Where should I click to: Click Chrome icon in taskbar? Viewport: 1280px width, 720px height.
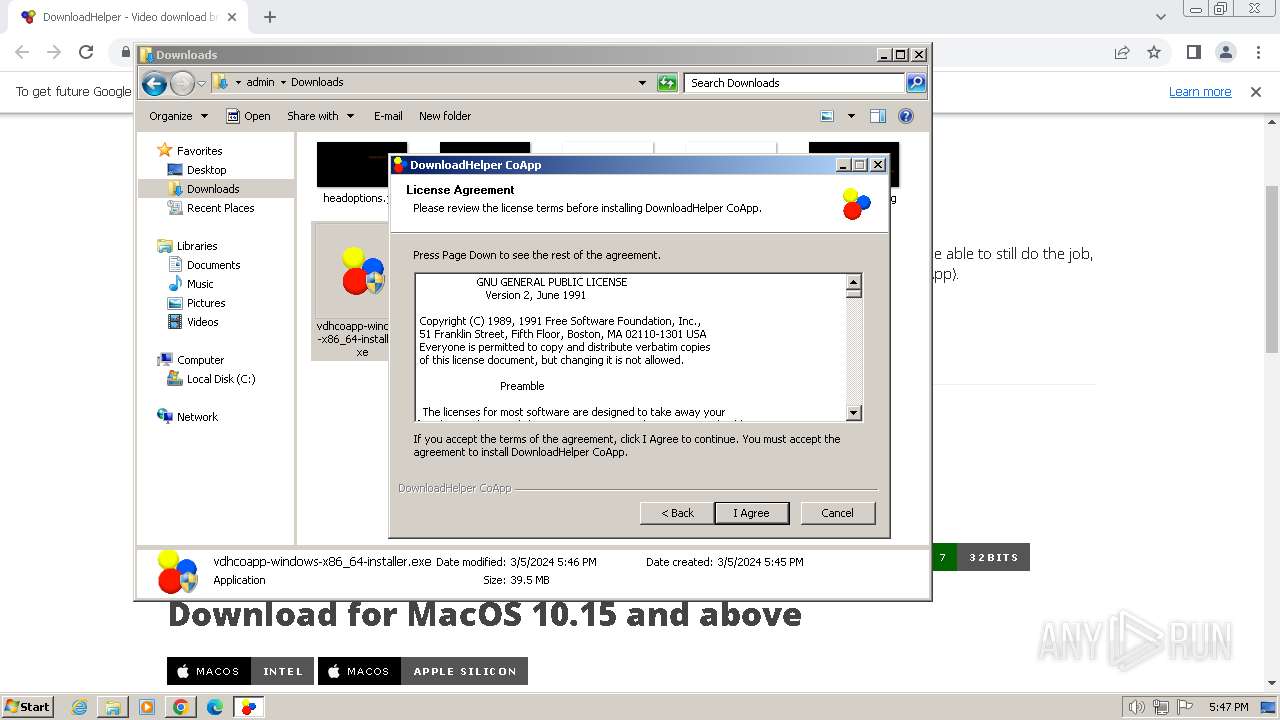180,707
